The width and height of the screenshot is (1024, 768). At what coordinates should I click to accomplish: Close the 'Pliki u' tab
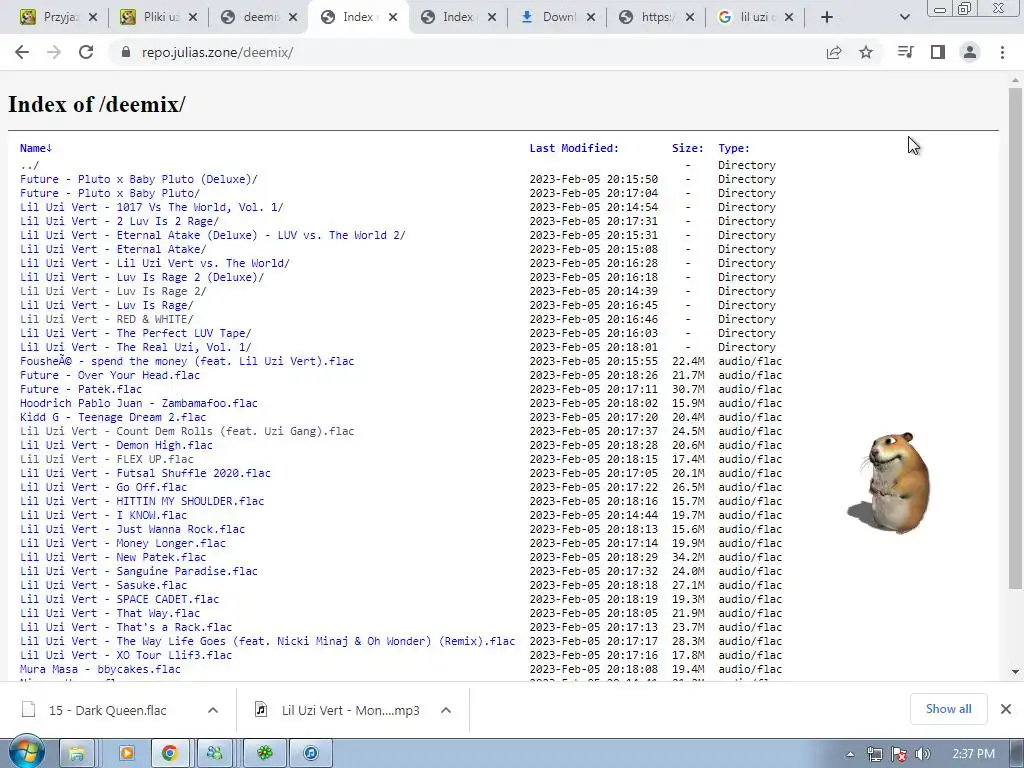click(193, 18)
